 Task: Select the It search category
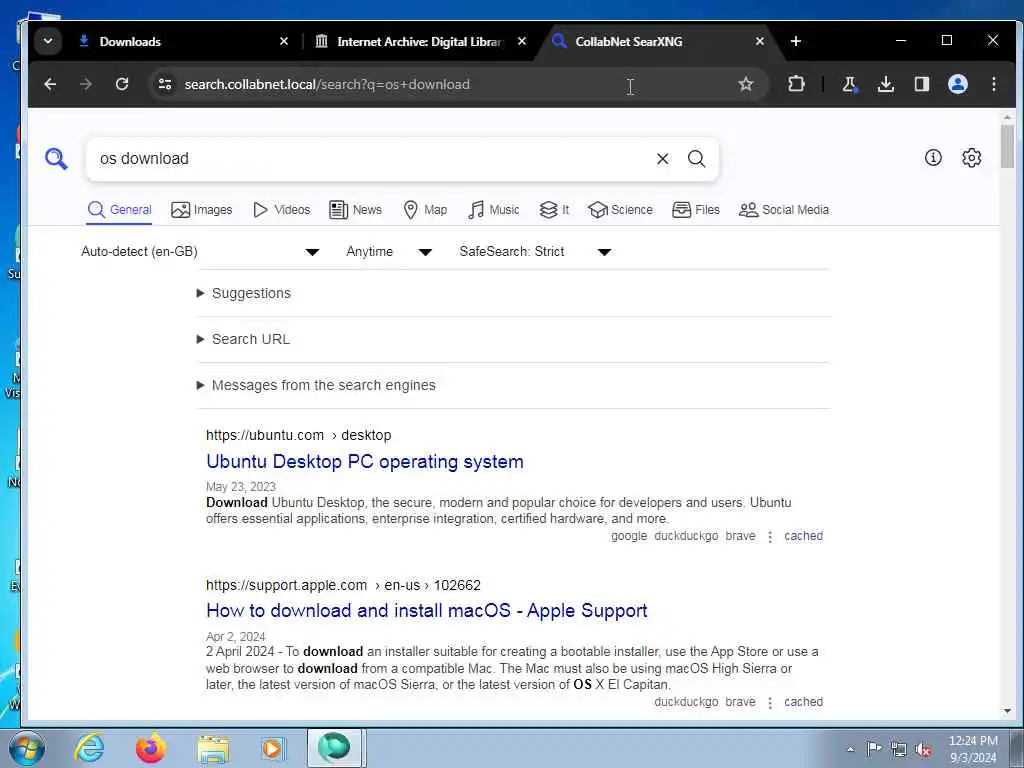(x=554, y=210)
